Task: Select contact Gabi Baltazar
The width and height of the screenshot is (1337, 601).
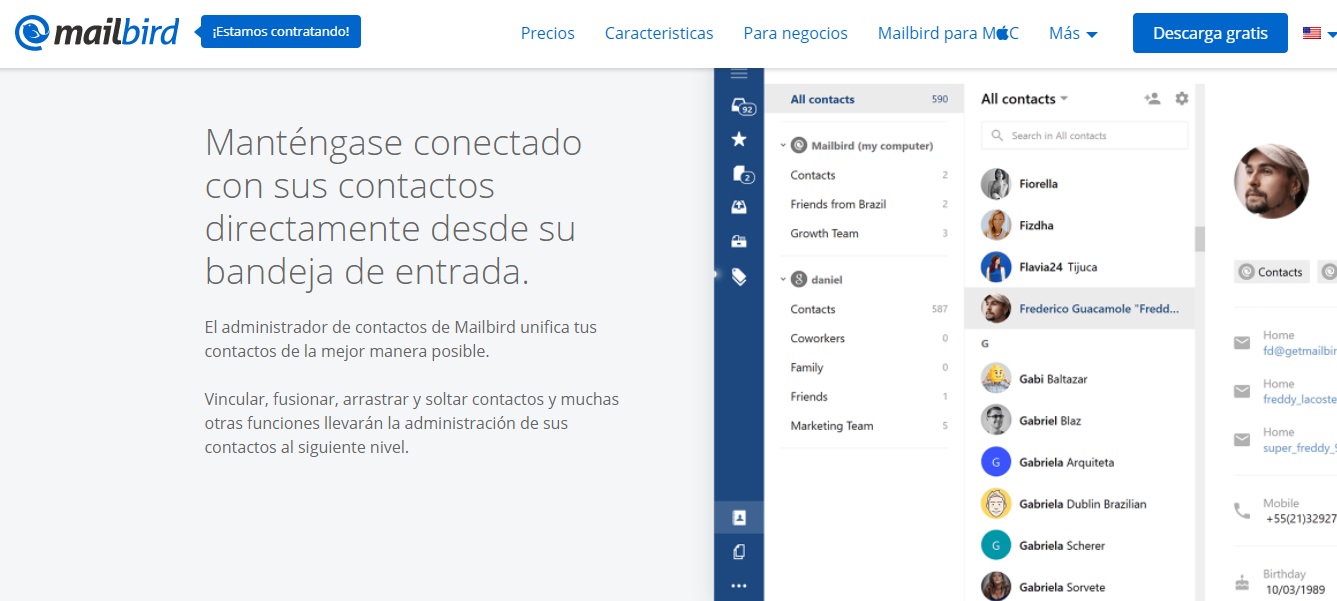Action: (x=1080, y=379)
